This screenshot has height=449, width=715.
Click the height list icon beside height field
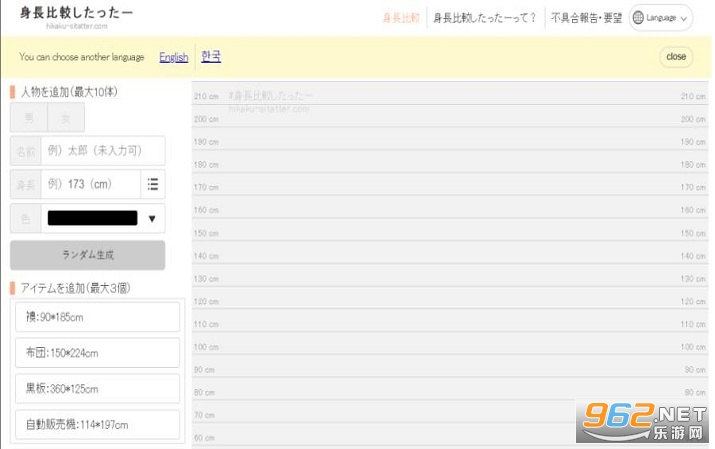tap(153, 184)
